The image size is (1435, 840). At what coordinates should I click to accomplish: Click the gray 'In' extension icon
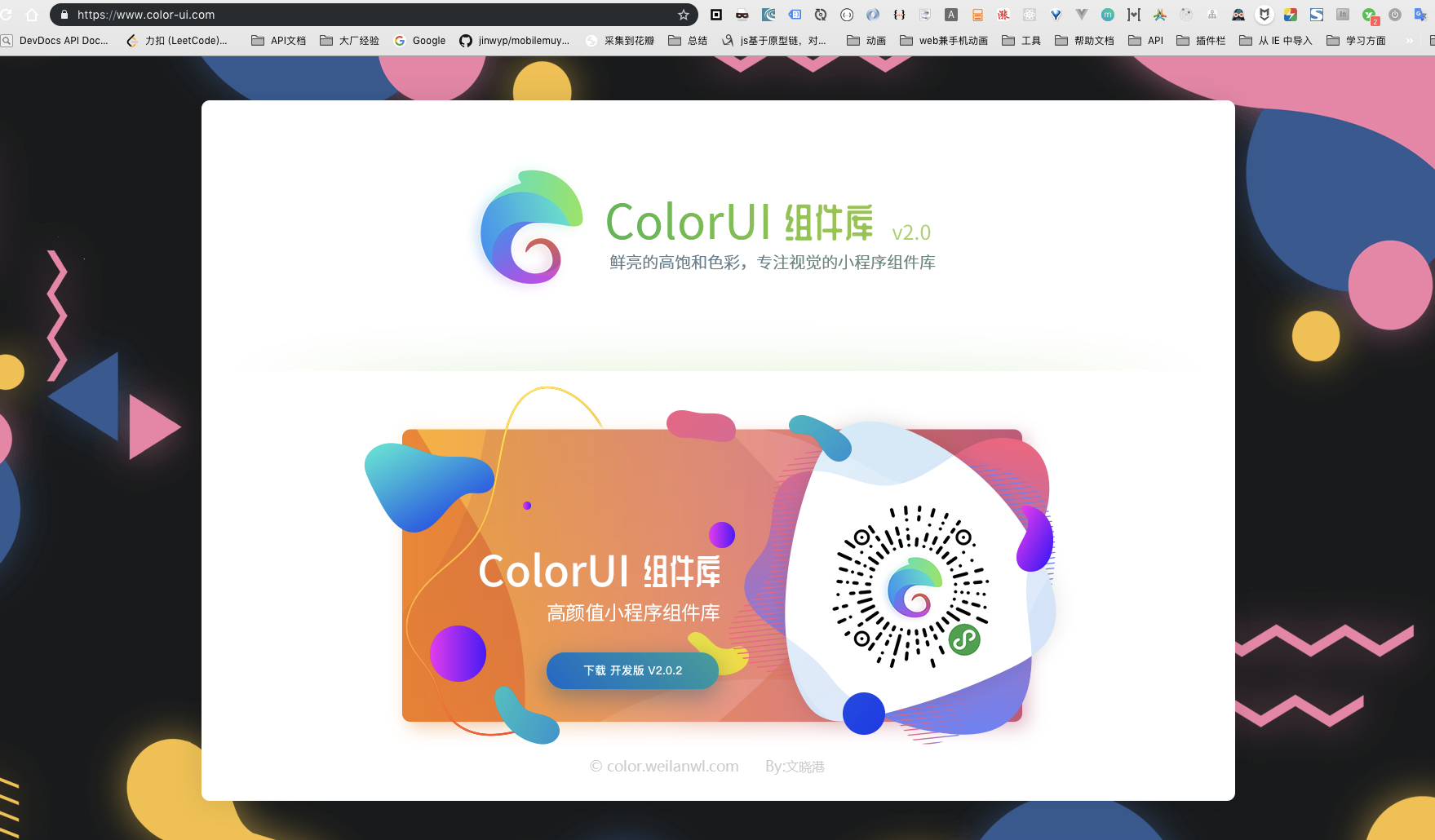pyautogui.click(x=1343, y=15)
